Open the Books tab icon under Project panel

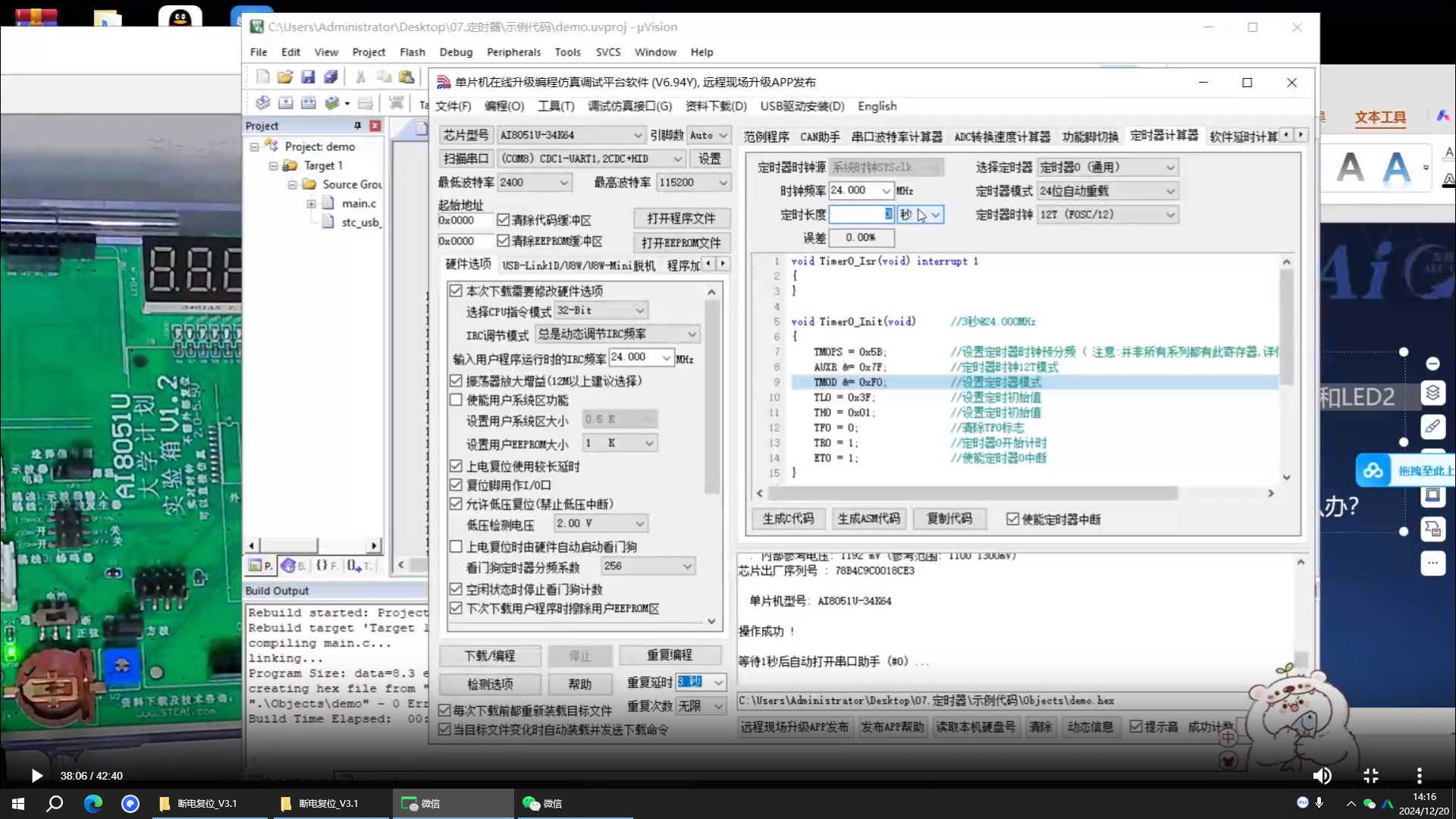coord(292,566)
